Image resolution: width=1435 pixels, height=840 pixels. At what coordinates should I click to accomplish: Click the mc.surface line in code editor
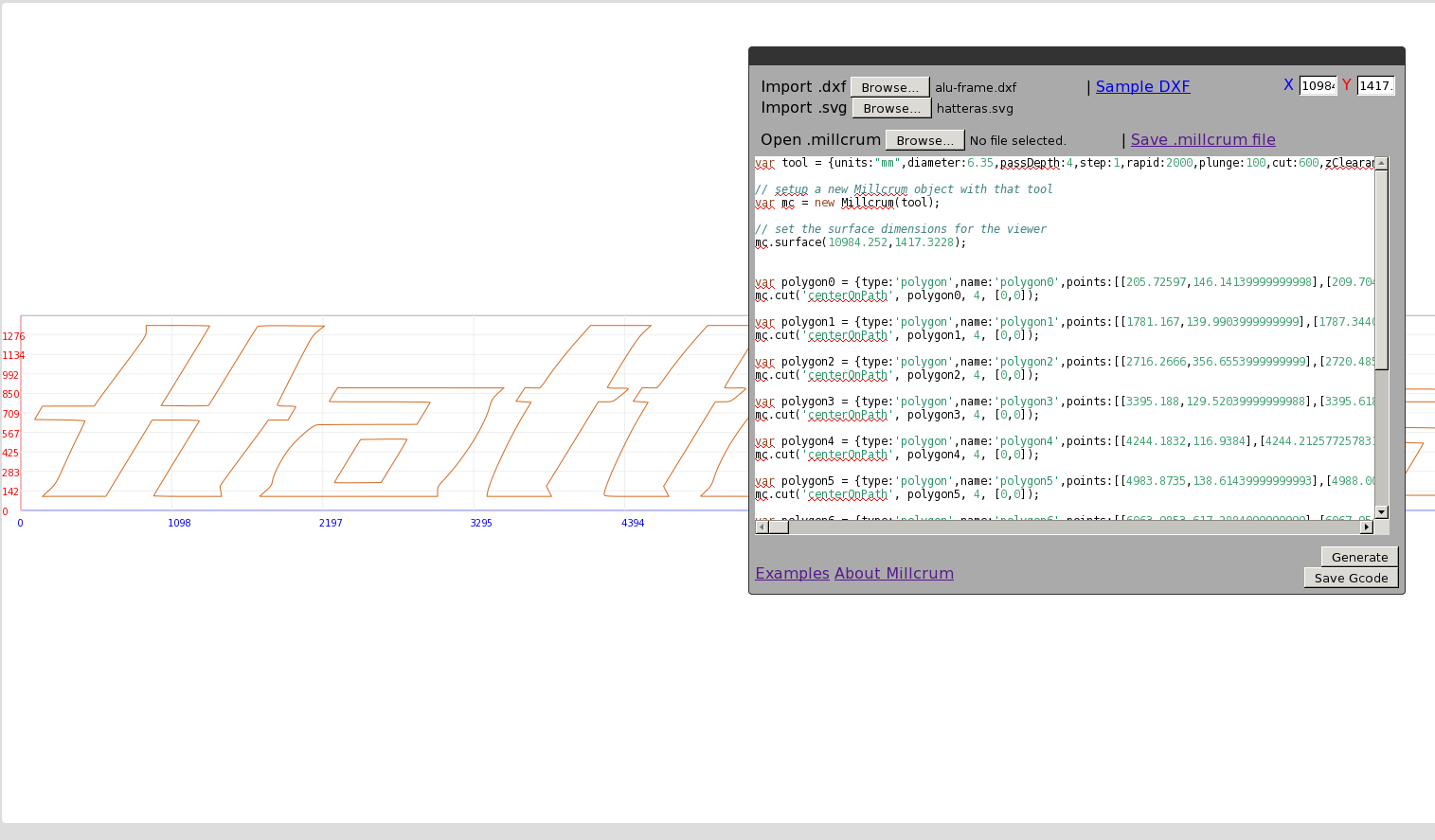[862, 242]
